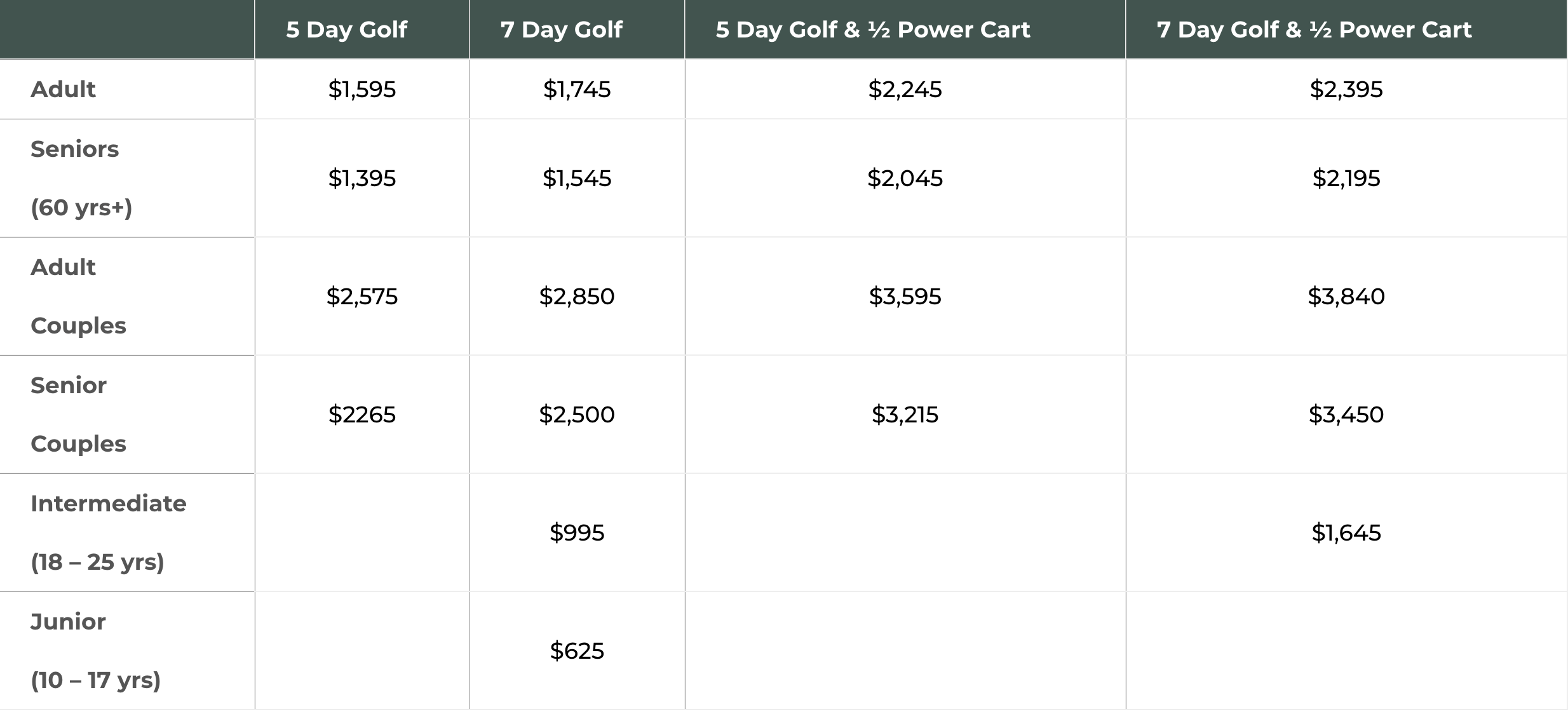Click the Adult Couples row label

click(x=78, y=297)
